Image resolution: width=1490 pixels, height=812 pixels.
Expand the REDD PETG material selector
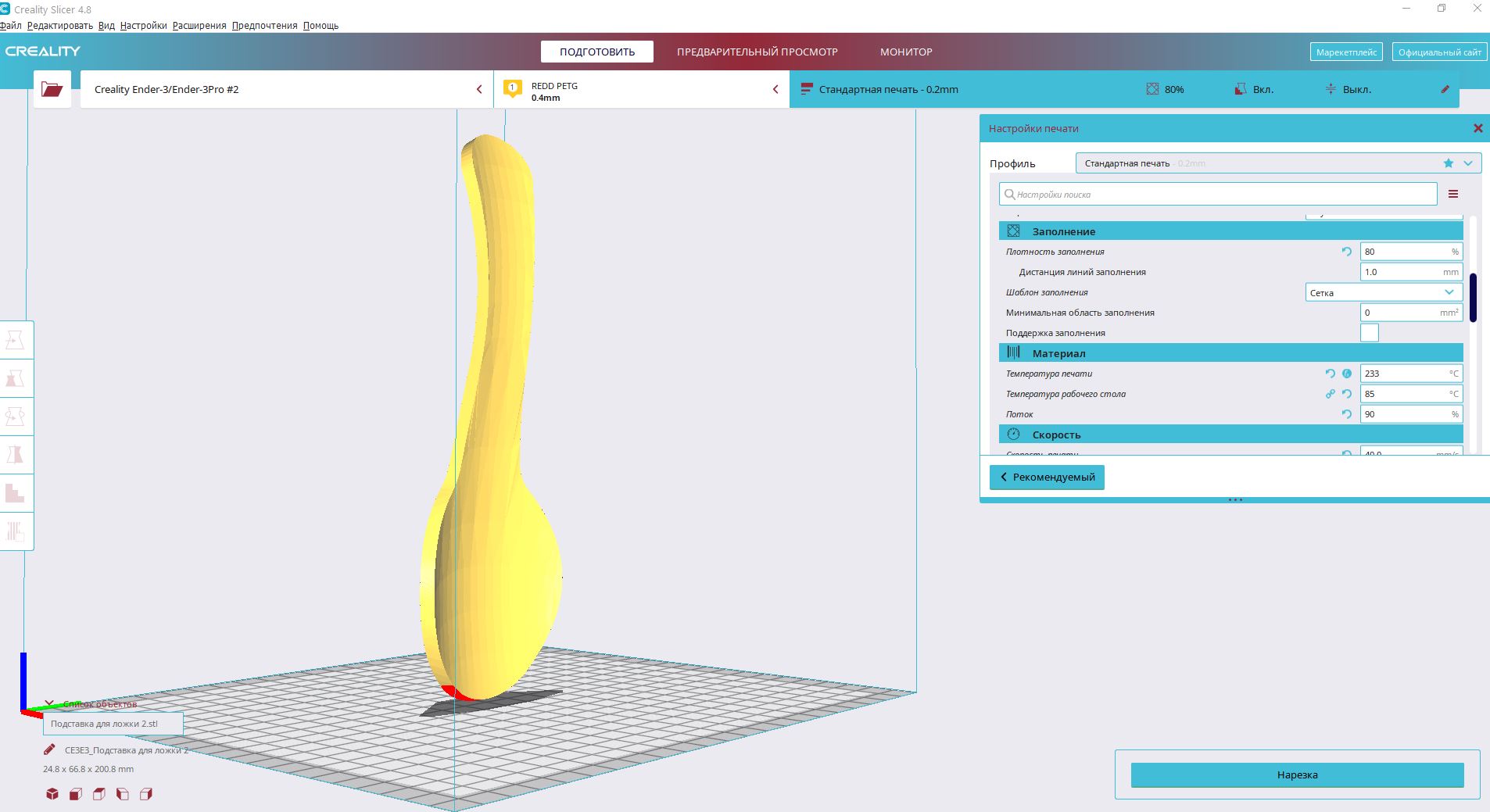pyautogui.click(x=642, y=89)
